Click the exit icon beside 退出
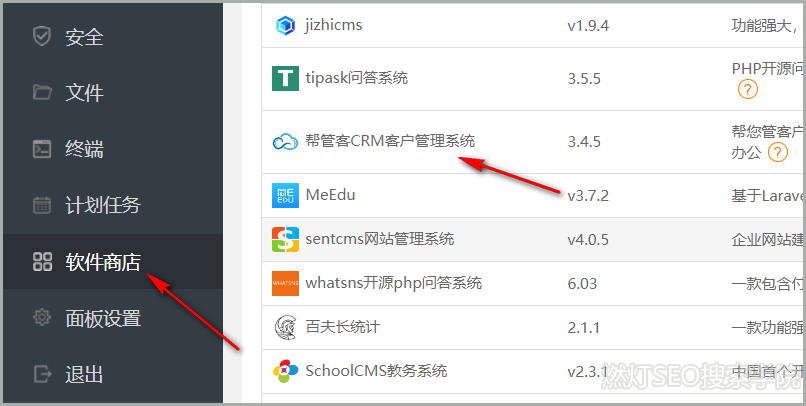This screenshot has width=806, height=406. [42, 374]
